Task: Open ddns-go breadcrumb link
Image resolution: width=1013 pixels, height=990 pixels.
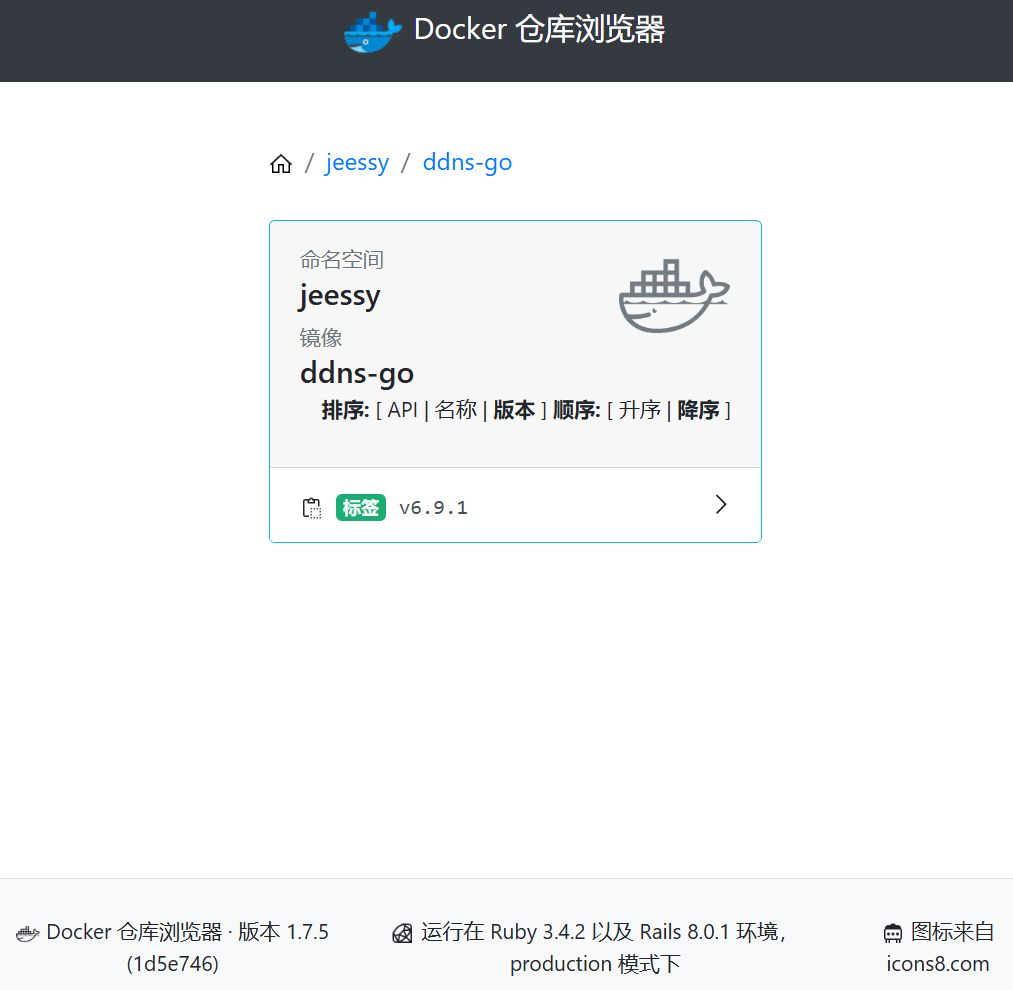Action: click(467, 162)
